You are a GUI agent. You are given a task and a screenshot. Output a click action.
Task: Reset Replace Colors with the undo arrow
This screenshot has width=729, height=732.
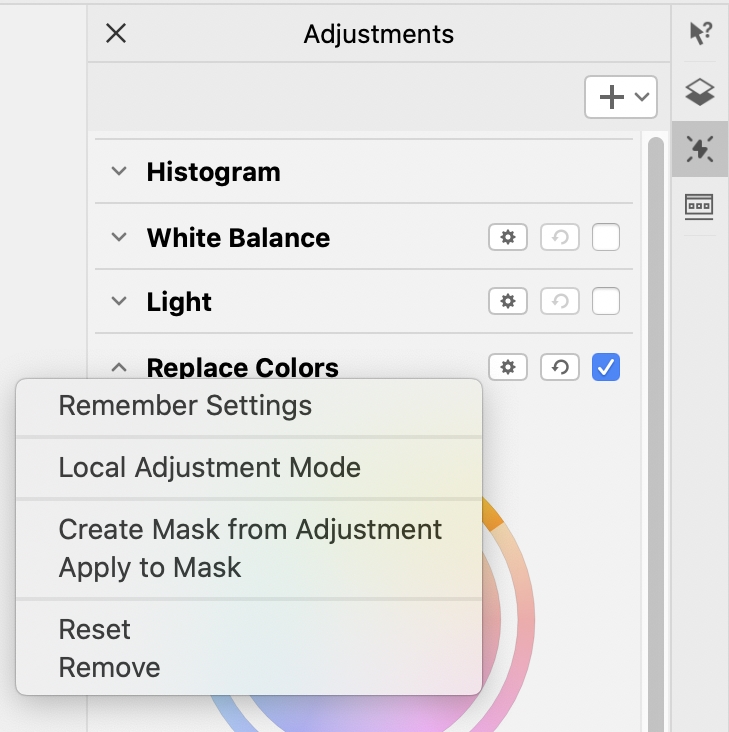tap(560, 367)
